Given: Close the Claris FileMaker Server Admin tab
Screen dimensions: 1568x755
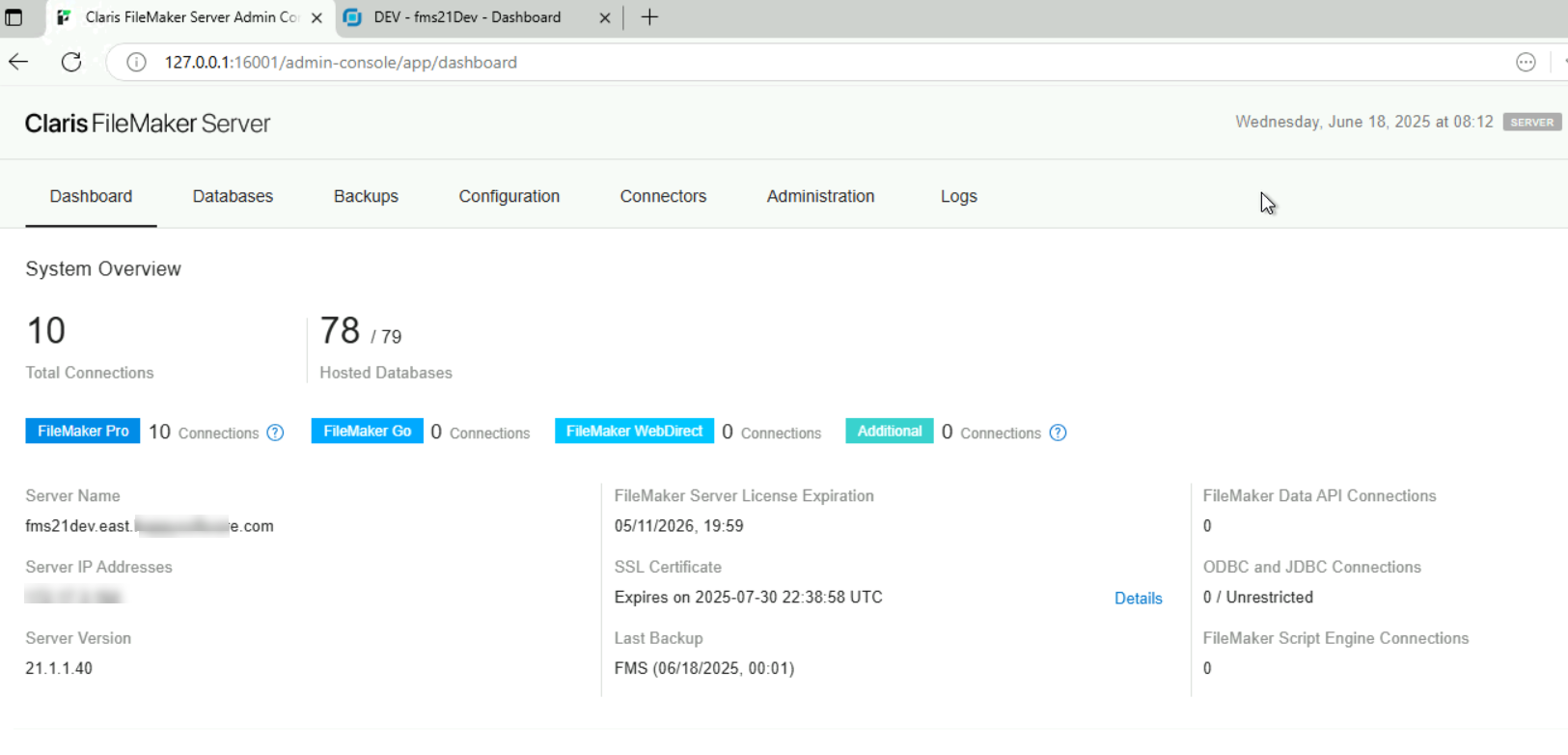Looking at the screenshot, I should 316,17.
